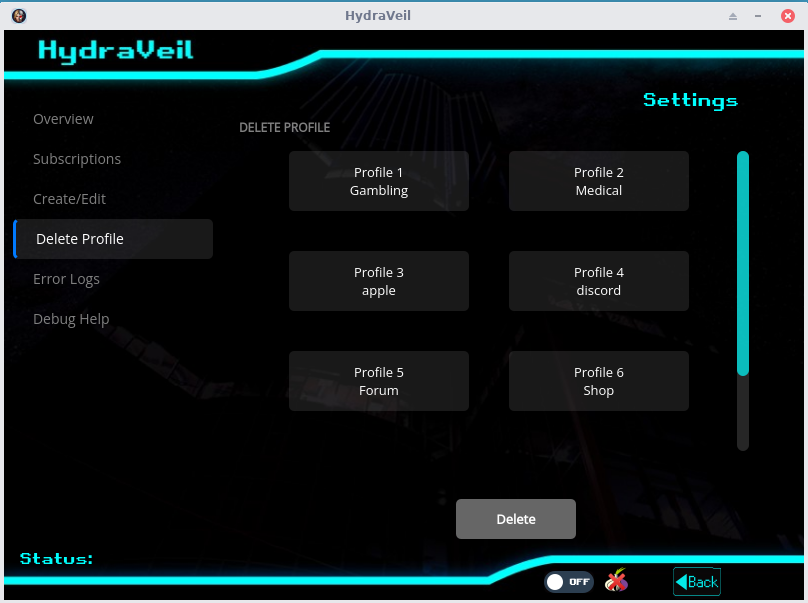Choose the Profile 3 apple tile
This screenshot has width=808, height=603.
pos(379,281)
